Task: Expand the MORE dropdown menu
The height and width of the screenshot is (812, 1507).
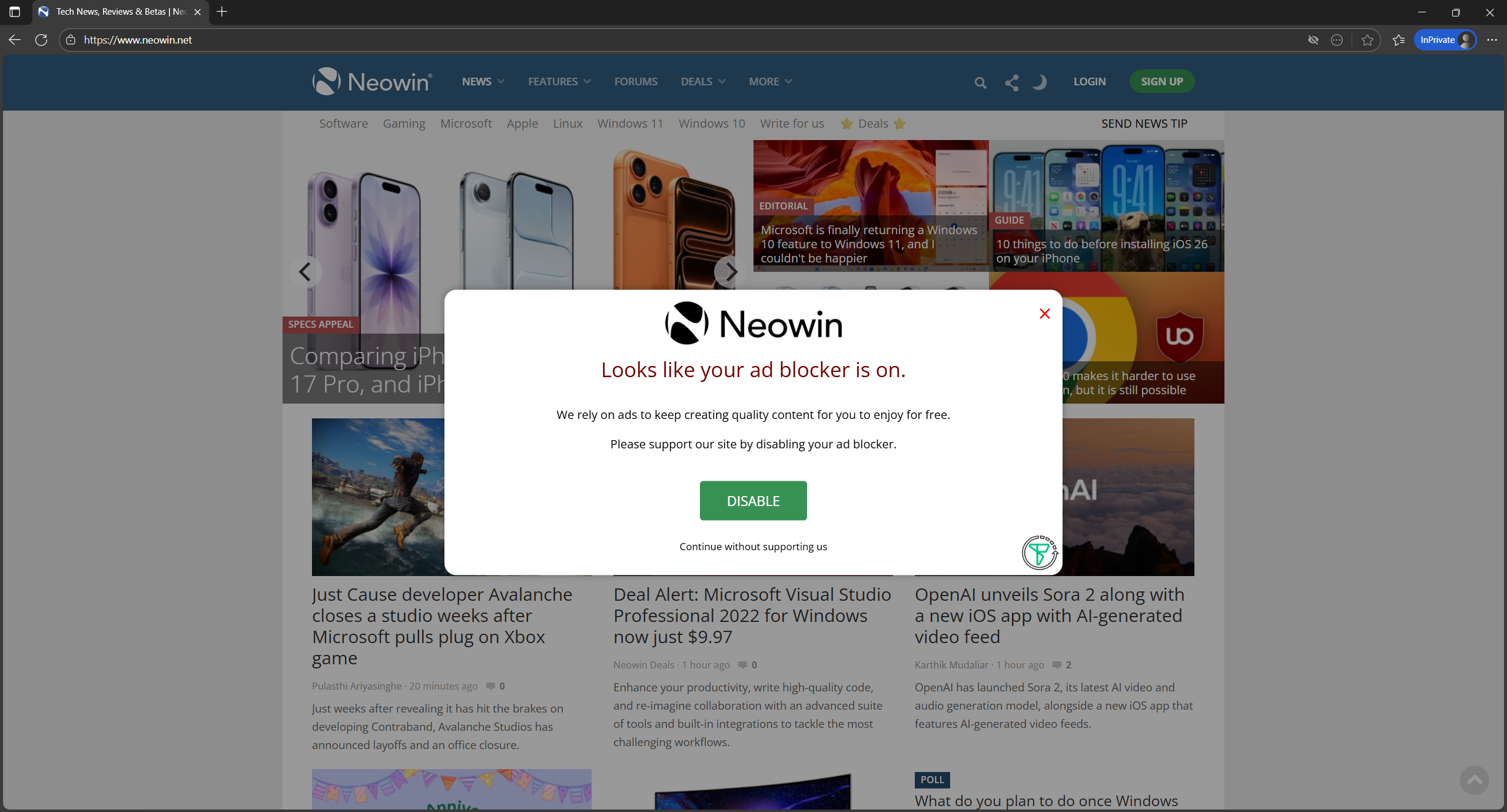Action: [x=770, y=82]
